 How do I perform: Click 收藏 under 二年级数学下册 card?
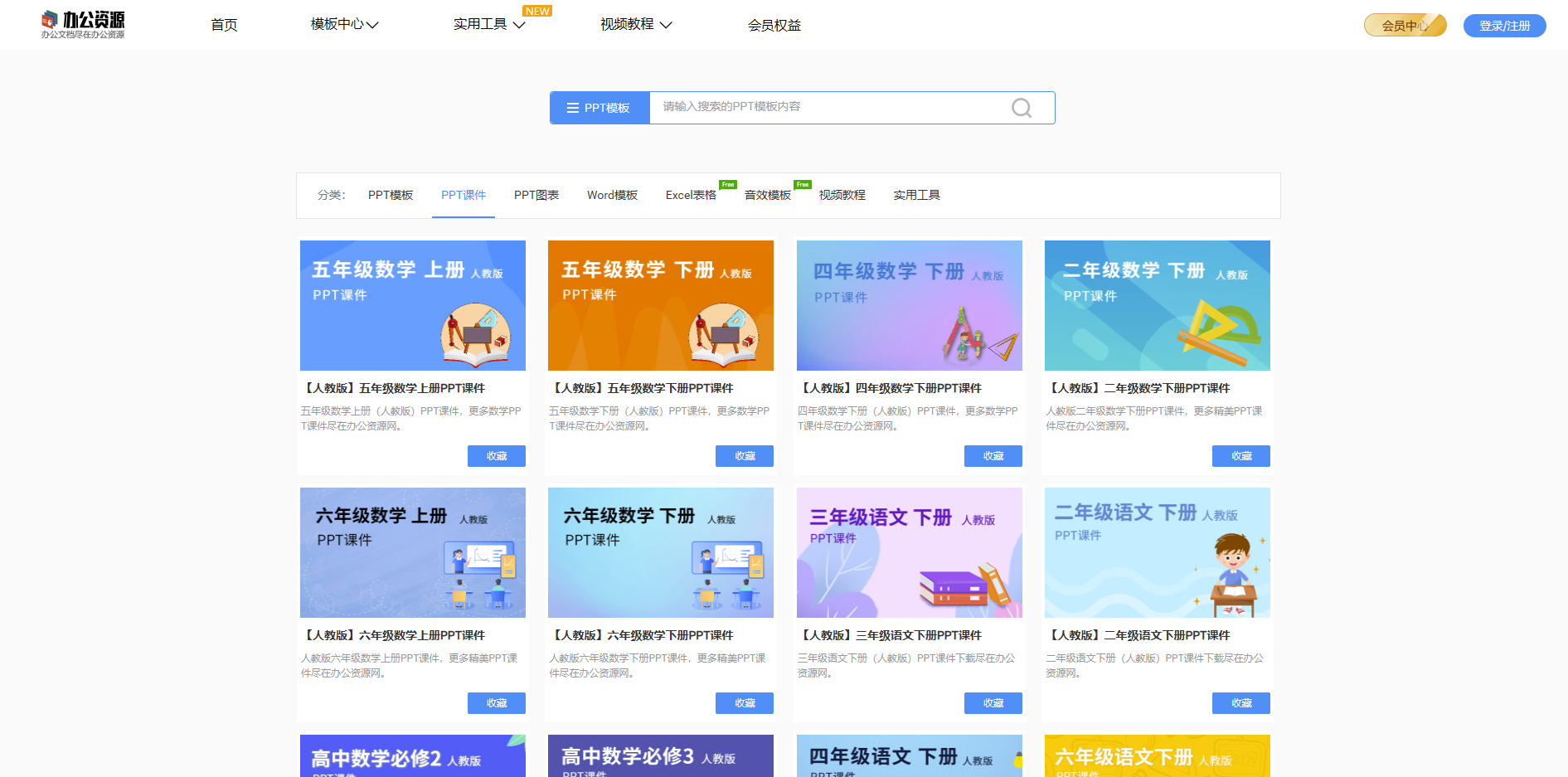coord(1241,456)
